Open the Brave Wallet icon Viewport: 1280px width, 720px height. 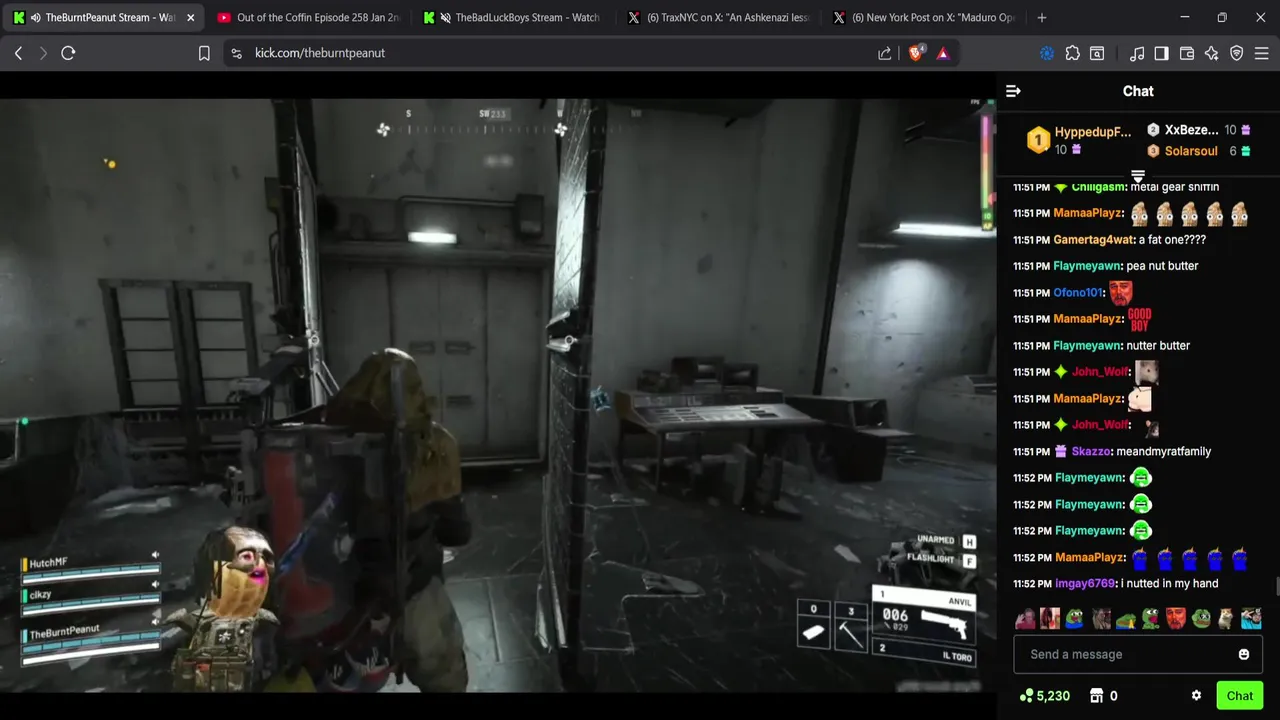point(1187,53)
